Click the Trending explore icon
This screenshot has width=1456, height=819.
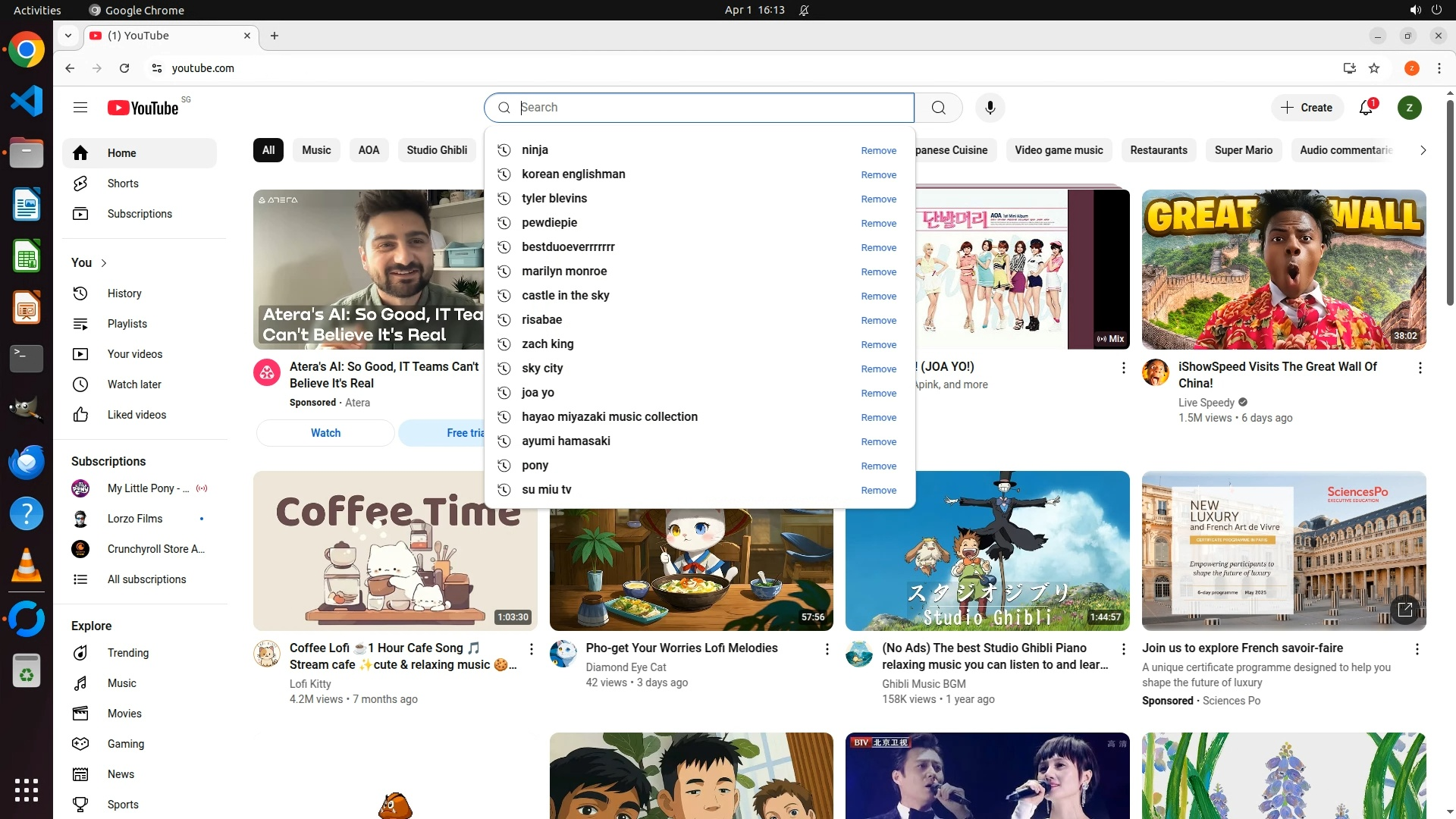point(80,653)
